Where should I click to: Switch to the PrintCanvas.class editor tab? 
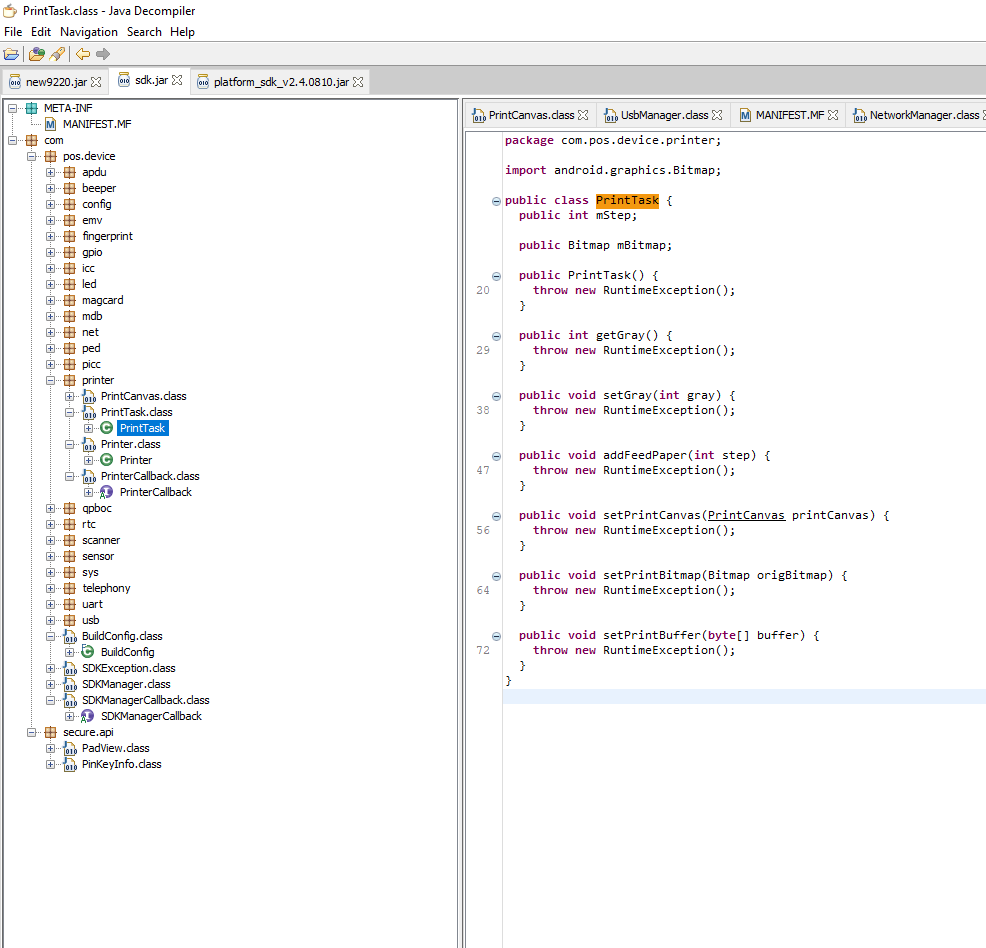click(531, 116)
